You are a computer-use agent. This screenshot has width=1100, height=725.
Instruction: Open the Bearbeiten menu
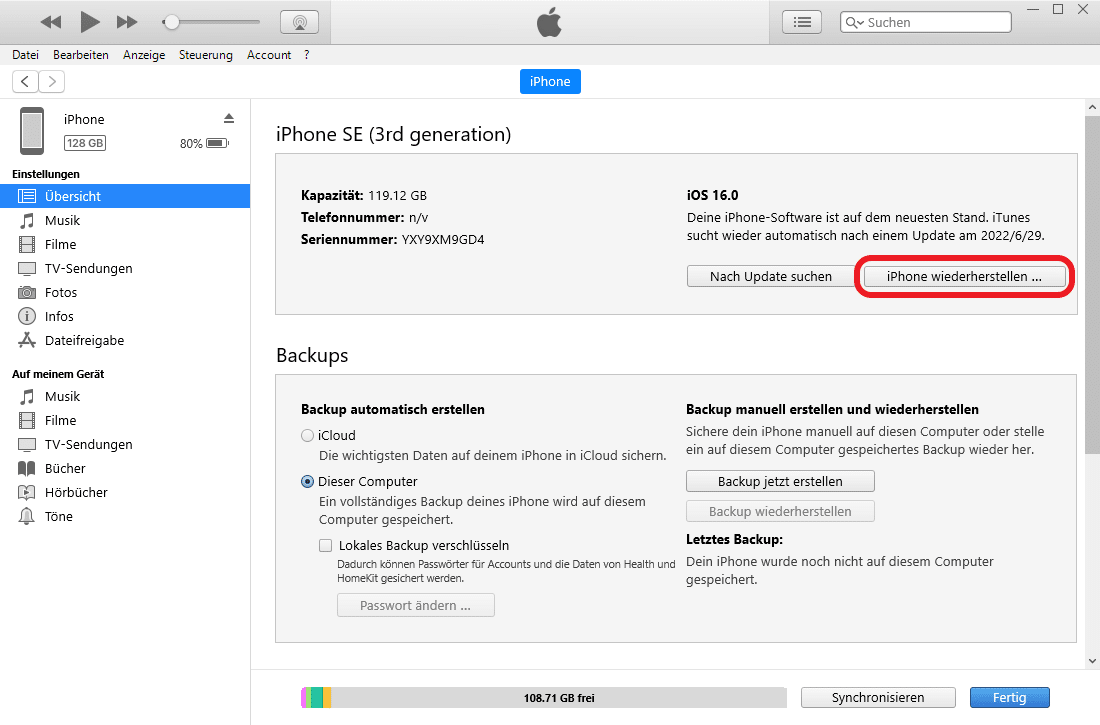click(81, 55)
